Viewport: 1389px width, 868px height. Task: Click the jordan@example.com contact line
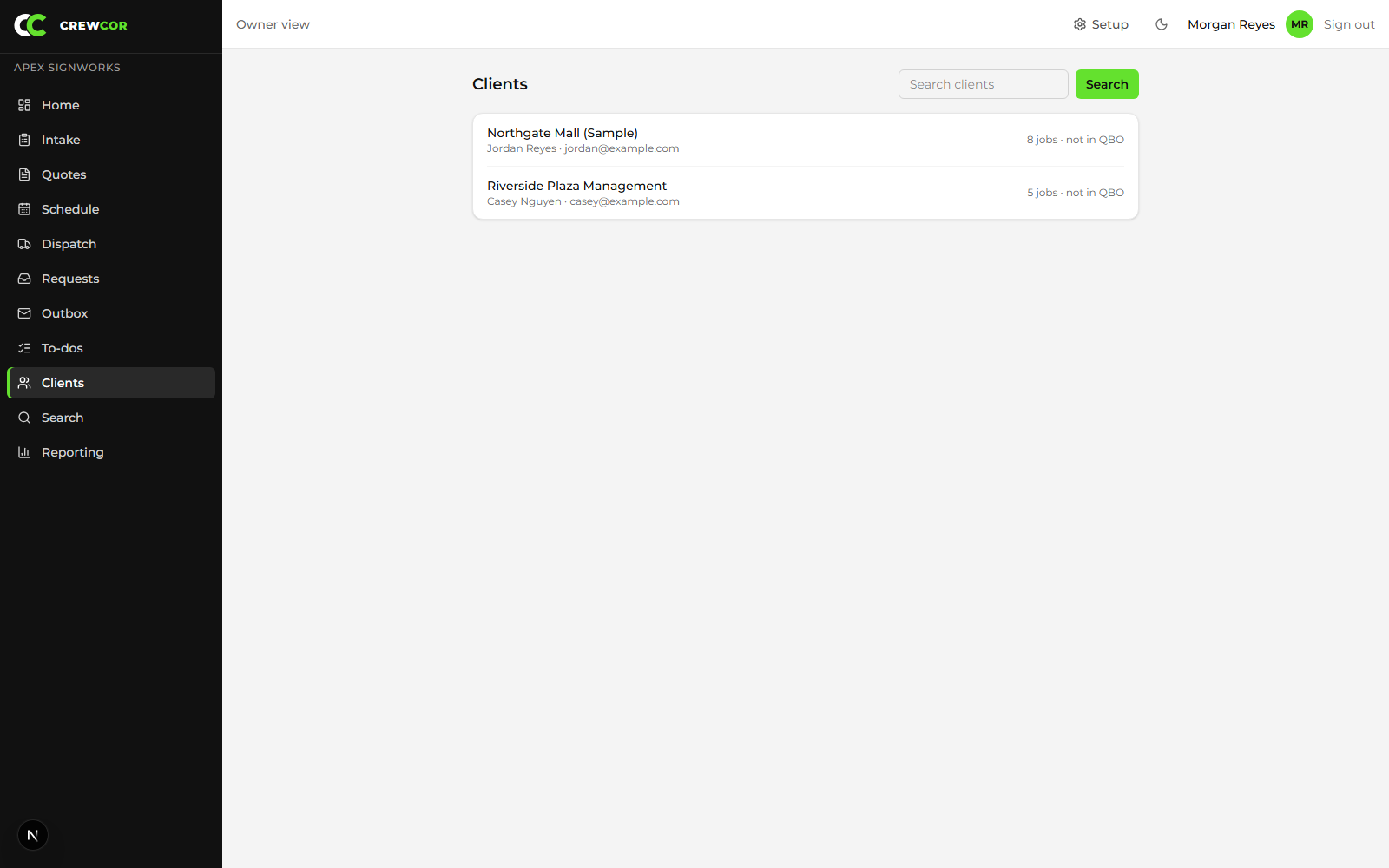click(x=583, y=148)
